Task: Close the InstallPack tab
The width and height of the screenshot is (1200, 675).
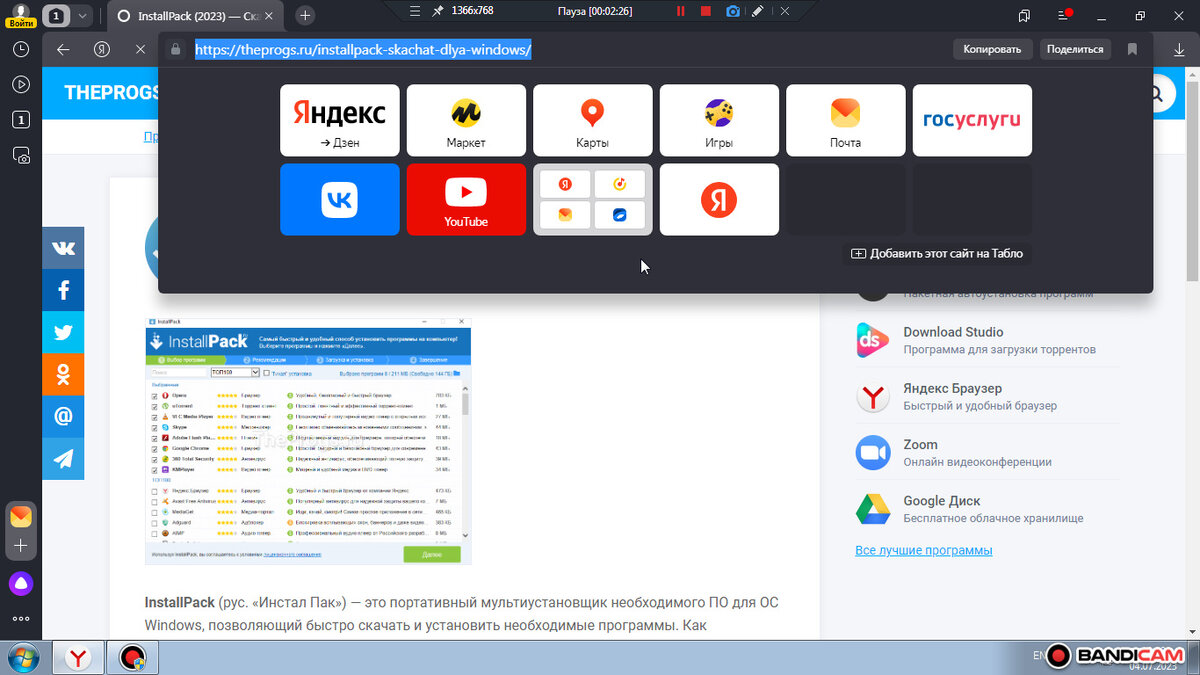Action: [x=268, y=16]
